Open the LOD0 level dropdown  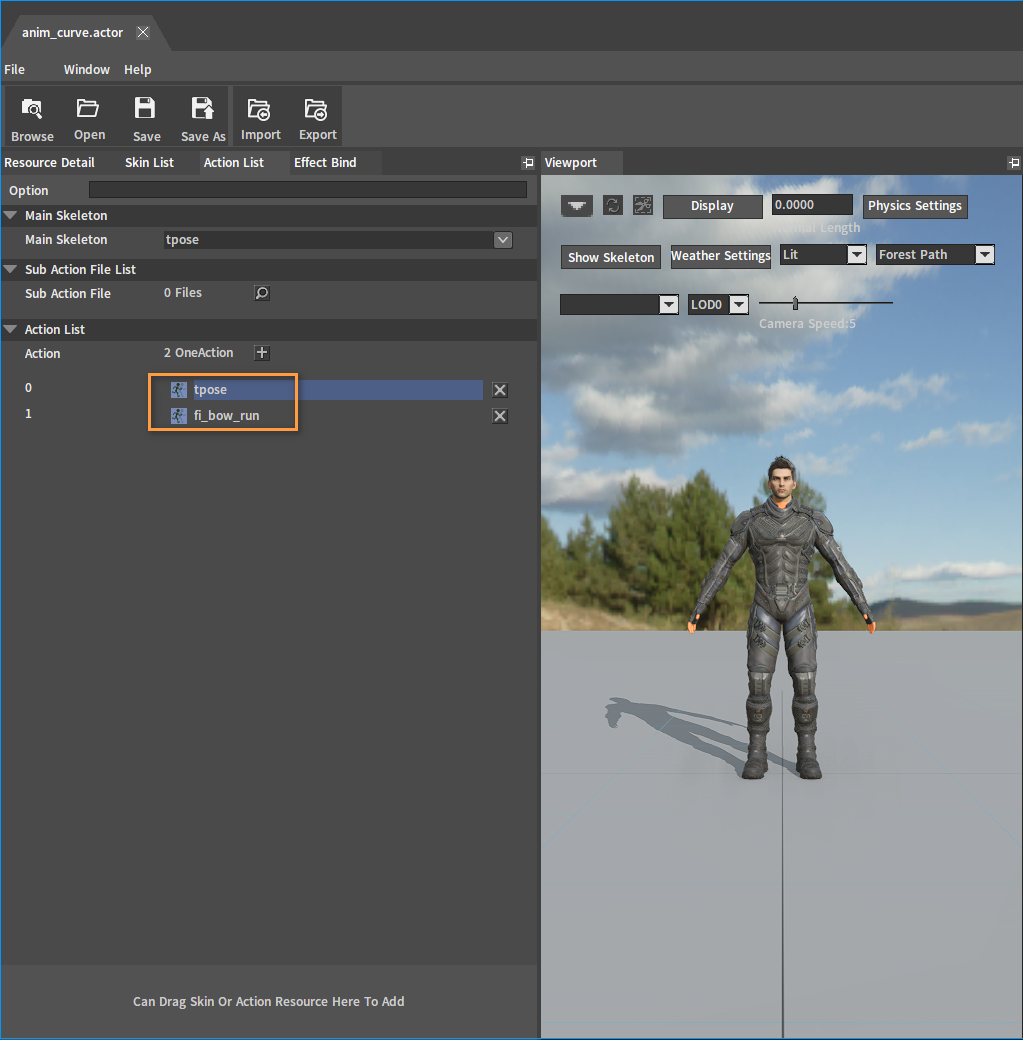point(739,304)
